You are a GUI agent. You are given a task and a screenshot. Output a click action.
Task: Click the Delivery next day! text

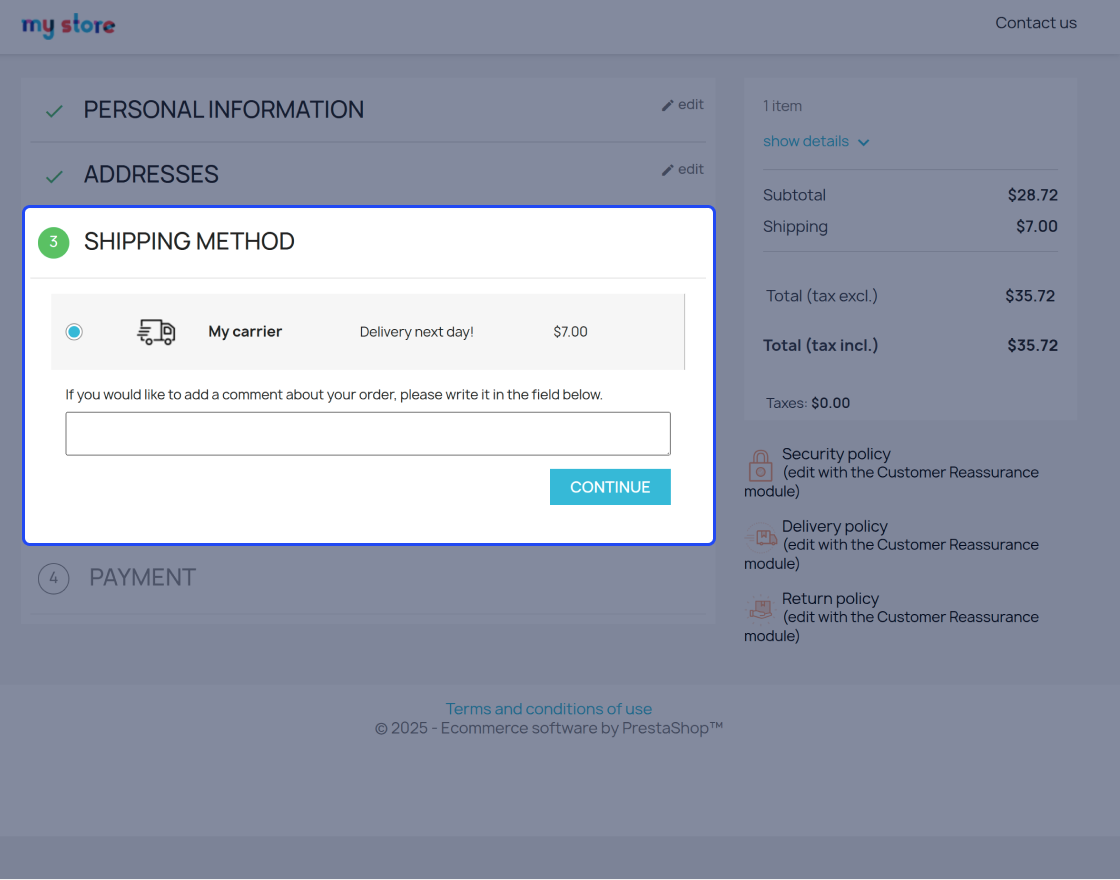(x=416, y=331)
